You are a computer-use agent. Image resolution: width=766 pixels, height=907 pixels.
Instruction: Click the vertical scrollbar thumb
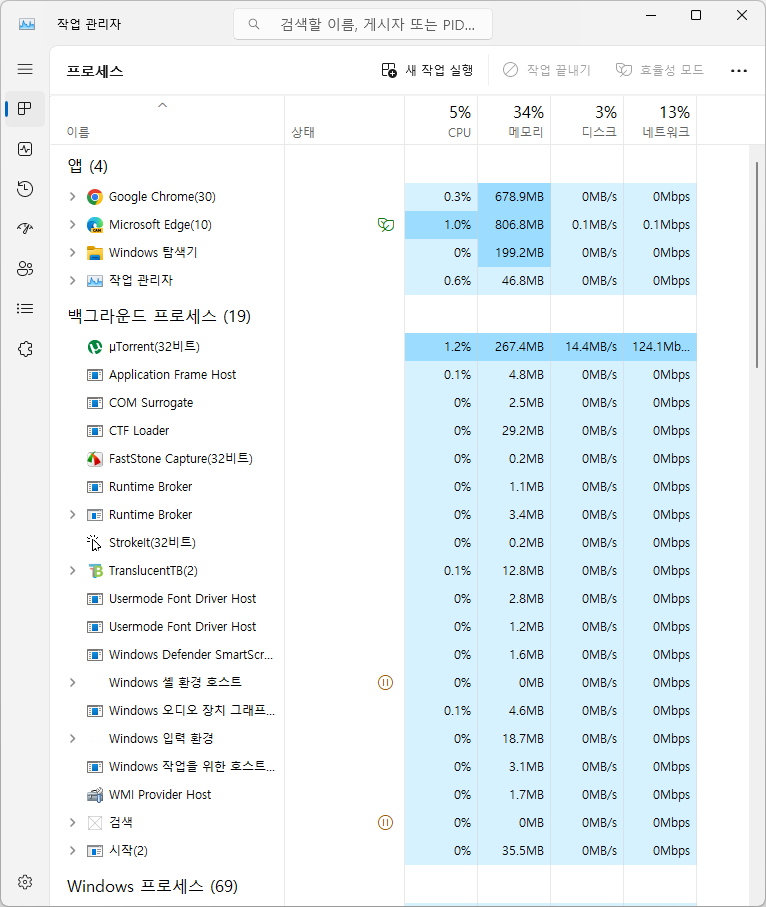click(x=757, y=265)
